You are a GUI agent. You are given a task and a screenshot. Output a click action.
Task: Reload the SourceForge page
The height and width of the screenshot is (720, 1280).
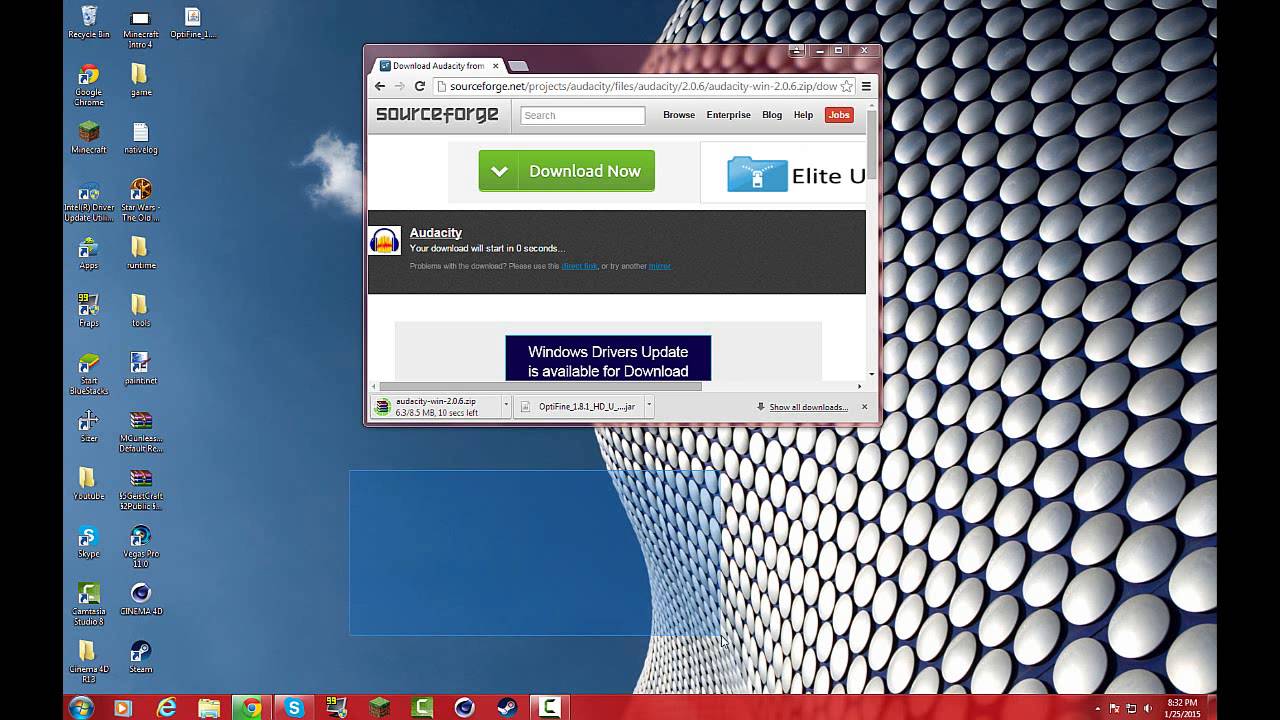(420, 86)
